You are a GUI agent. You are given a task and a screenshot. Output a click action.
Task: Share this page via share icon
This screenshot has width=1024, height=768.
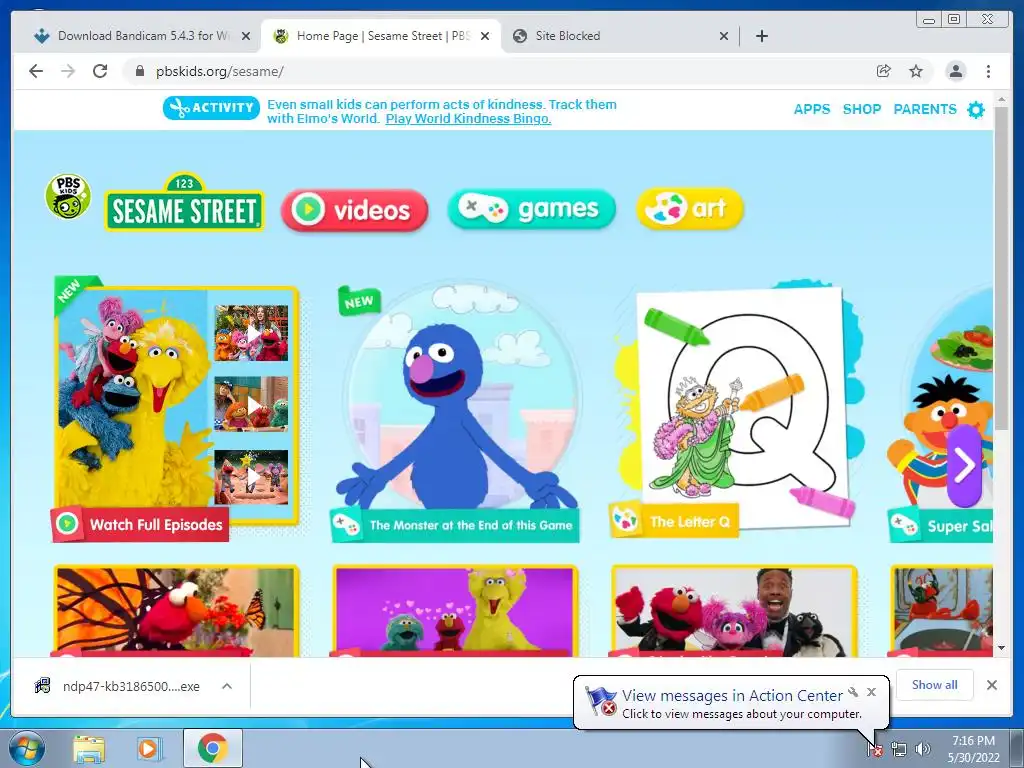(x=884, y=71)
